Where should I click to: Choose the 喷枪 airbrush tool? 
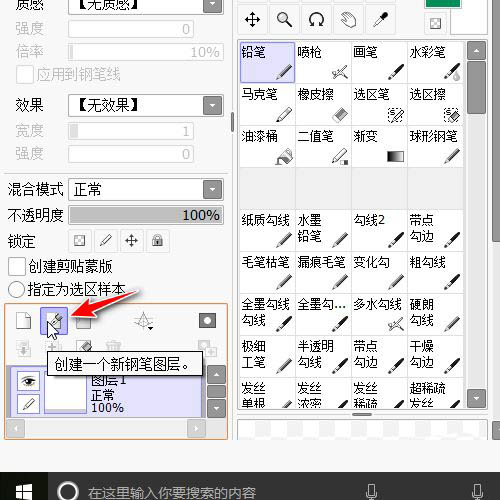click(323, 62)
